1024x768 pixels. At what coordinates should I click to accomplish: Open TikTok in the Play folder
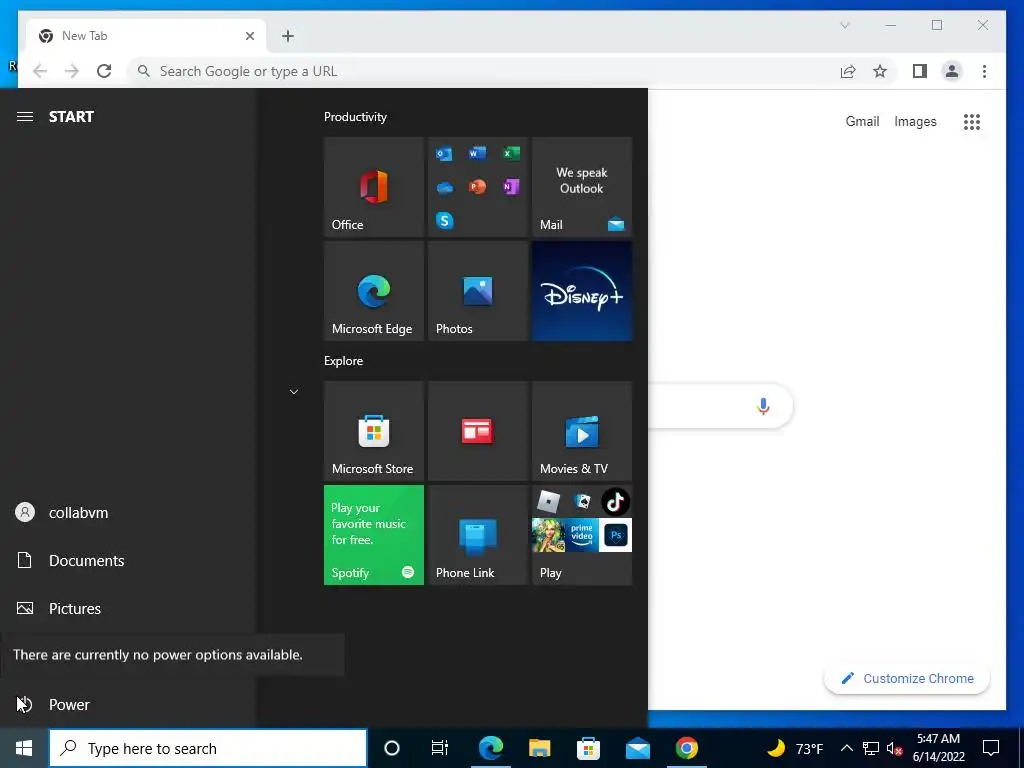[615, 502]
